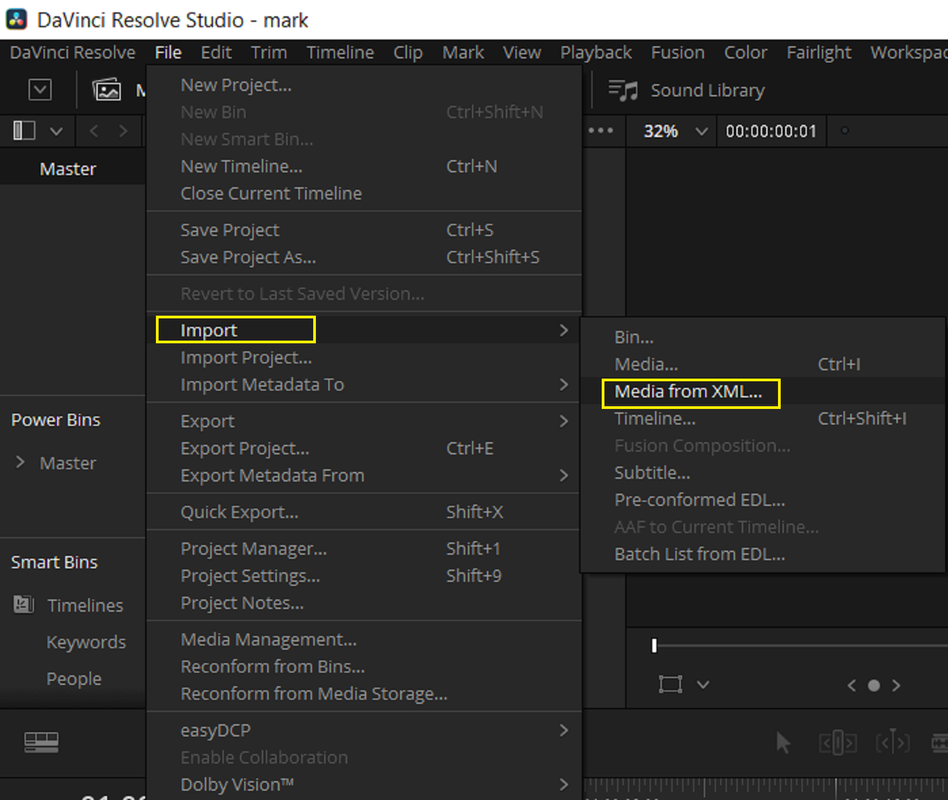Open the Fusion menu

pos(678,53)
